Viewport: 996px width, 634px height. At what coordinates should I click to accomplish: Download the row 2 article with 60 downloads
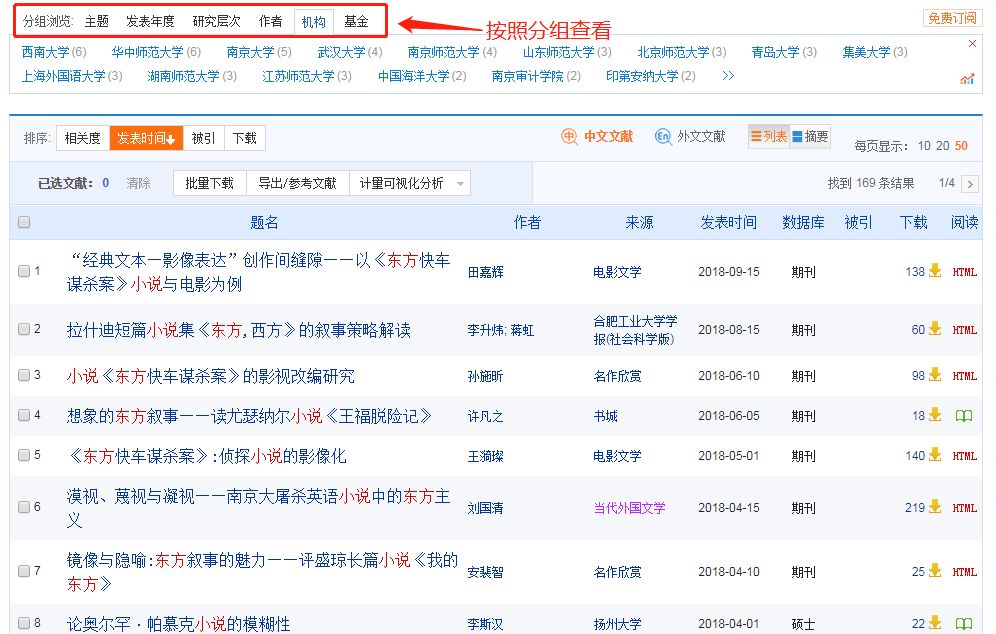[934, 329]
